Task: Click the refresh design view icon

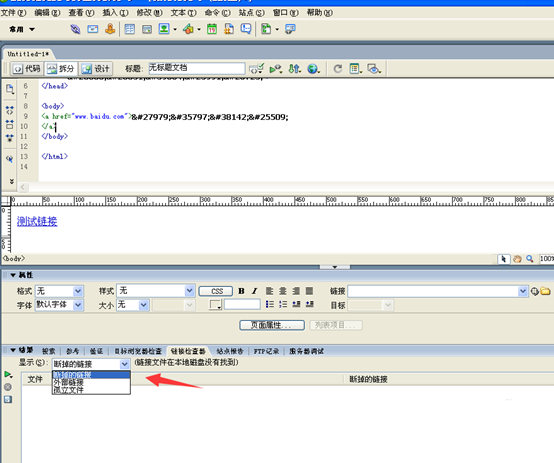Action: [337, 68]
